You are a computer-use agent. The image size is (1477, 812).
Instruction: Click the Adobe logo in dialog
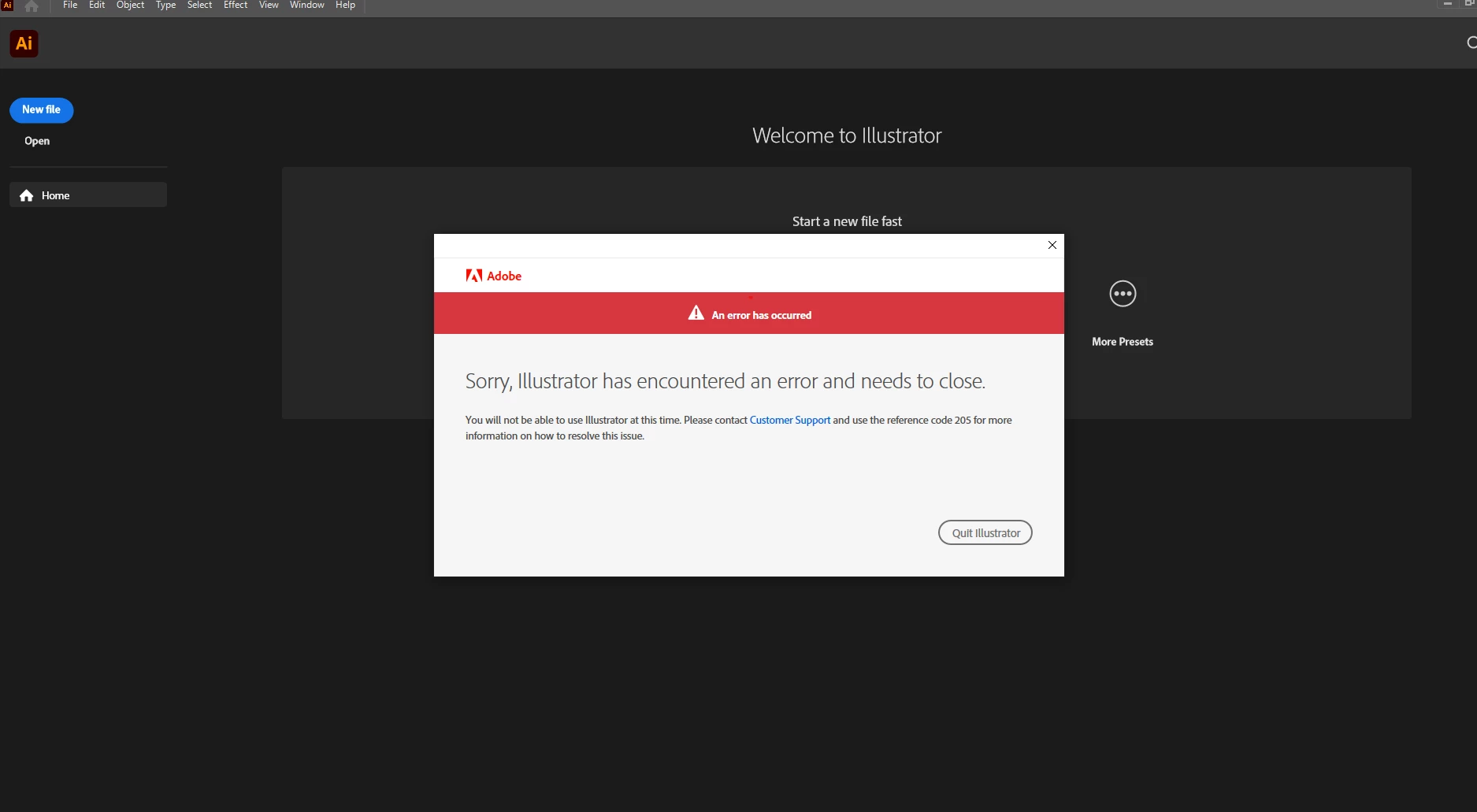click(494, 276)
